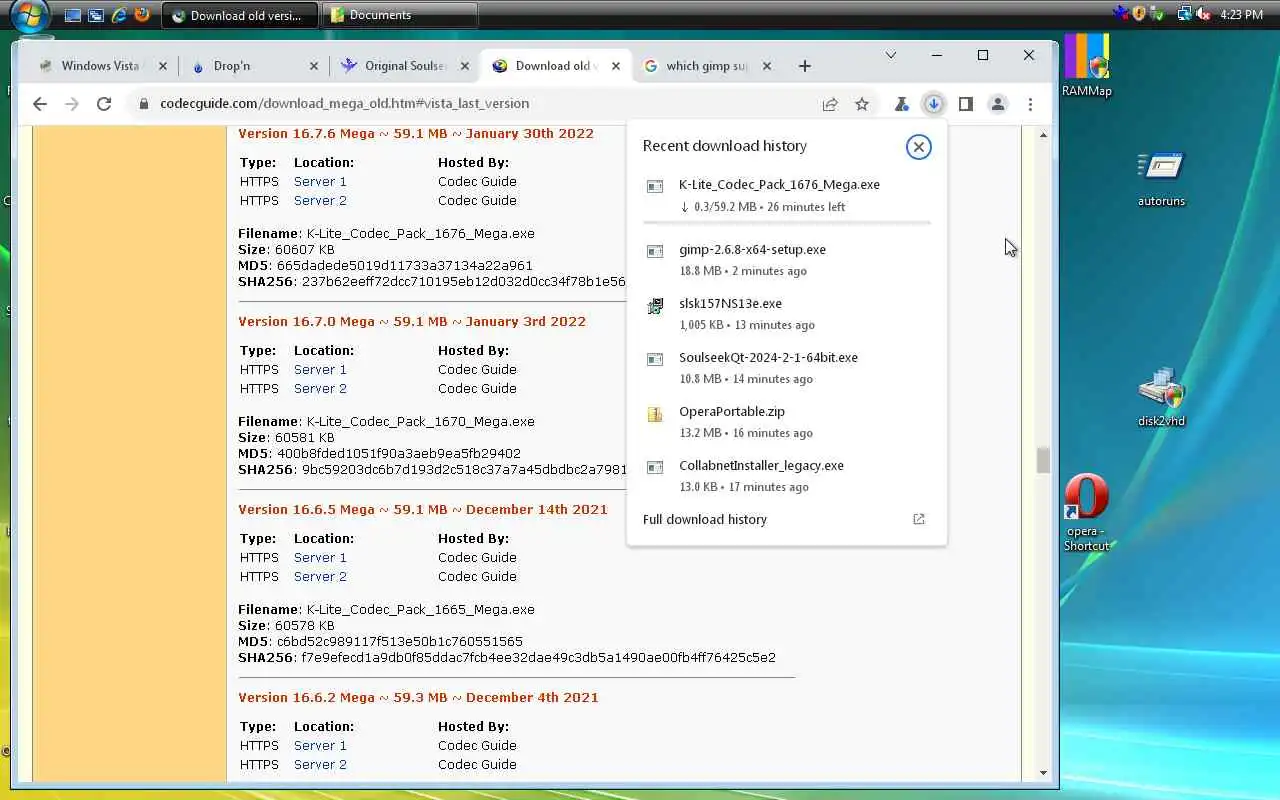Open network status tray icon
1280x800 pixels.
pyautogui.click(x=1185, y=14)
